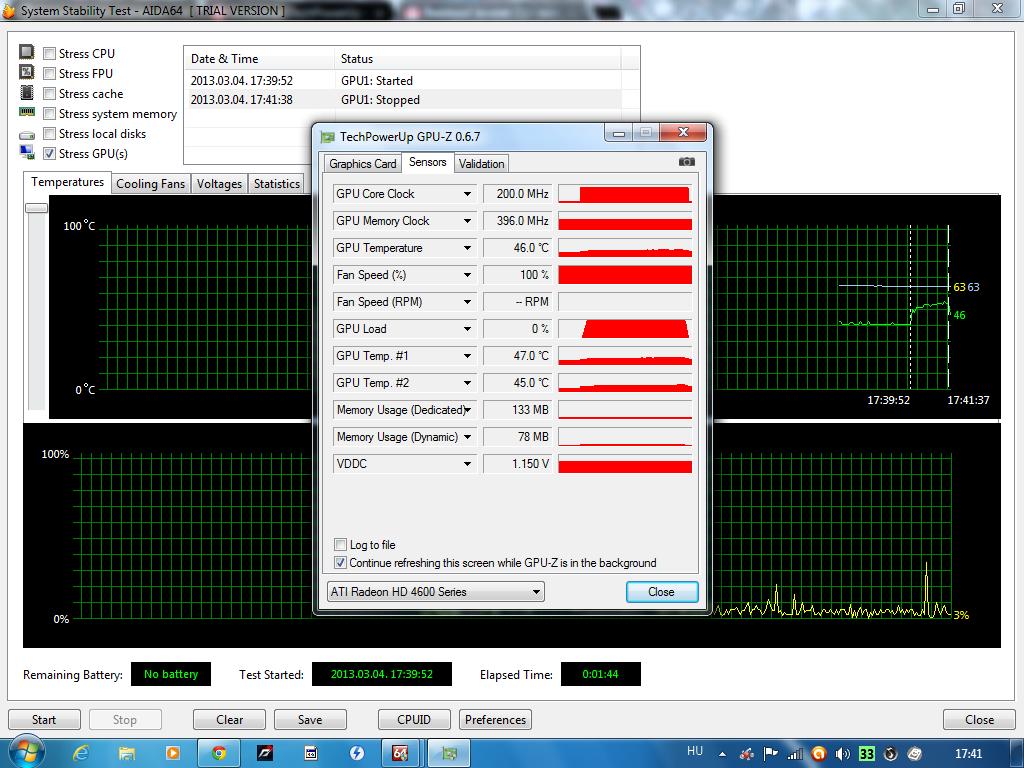
Task: Enable the Stress cache checkbox
Action: click(49, 94)
